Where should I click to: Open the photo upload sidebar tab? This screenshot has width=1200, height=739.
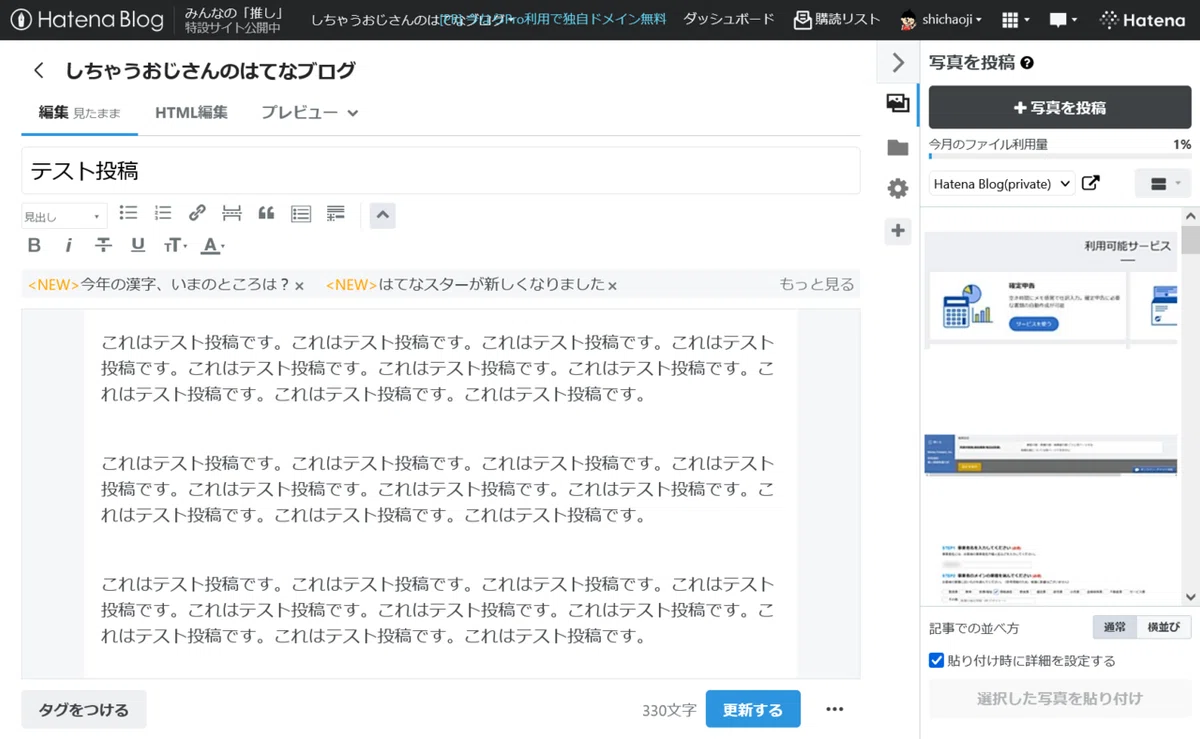pyautogui.click(x=898, y=102)
